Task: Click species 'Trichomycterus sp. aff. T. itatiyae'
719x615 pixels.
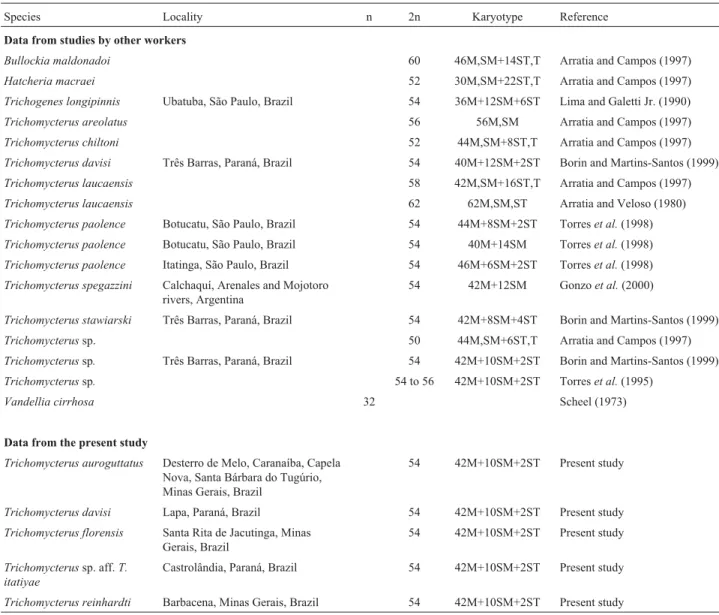Action: (x=66, y=575)
